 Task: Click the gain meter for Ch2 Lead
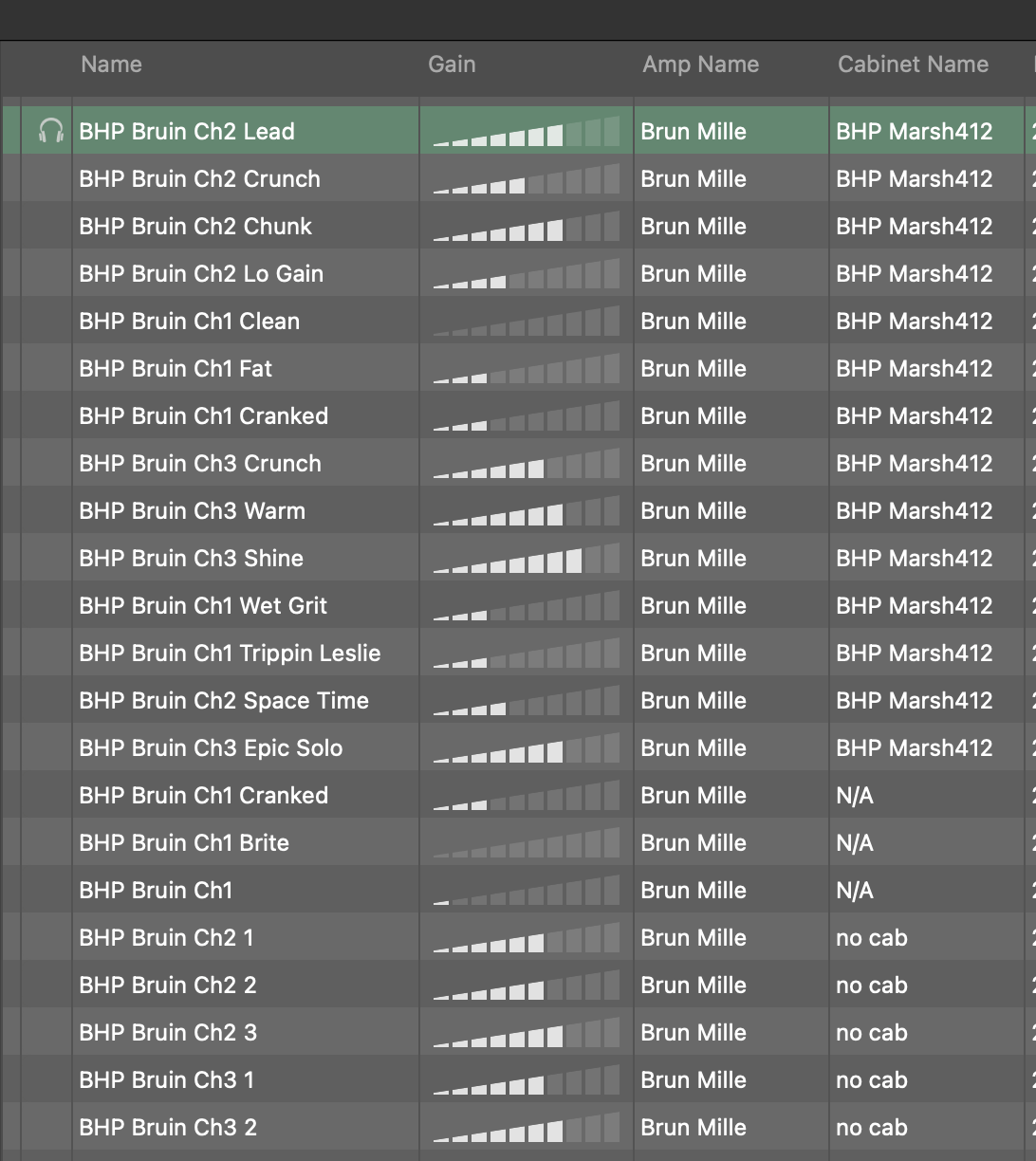[526, 132]
